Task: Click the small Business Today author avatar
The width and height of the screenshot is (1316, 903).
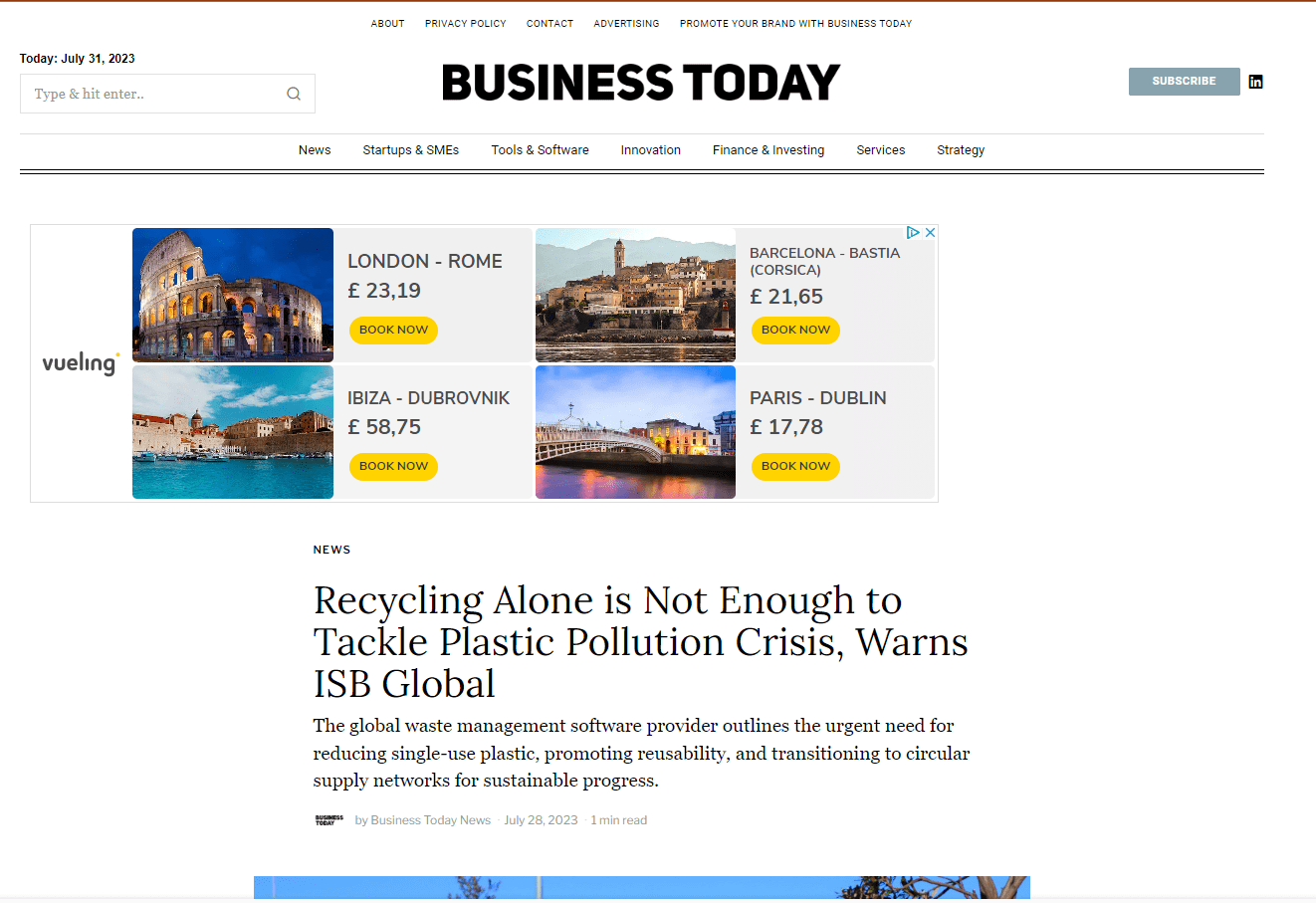Action: [x=329, y=820]
